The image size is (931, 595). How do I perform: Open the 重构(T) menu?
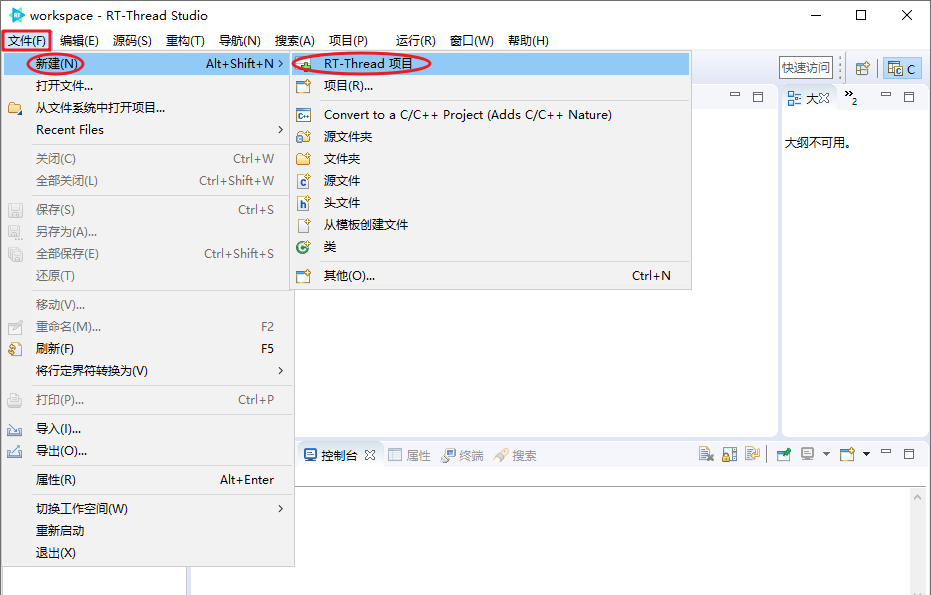tap(185, 40)
